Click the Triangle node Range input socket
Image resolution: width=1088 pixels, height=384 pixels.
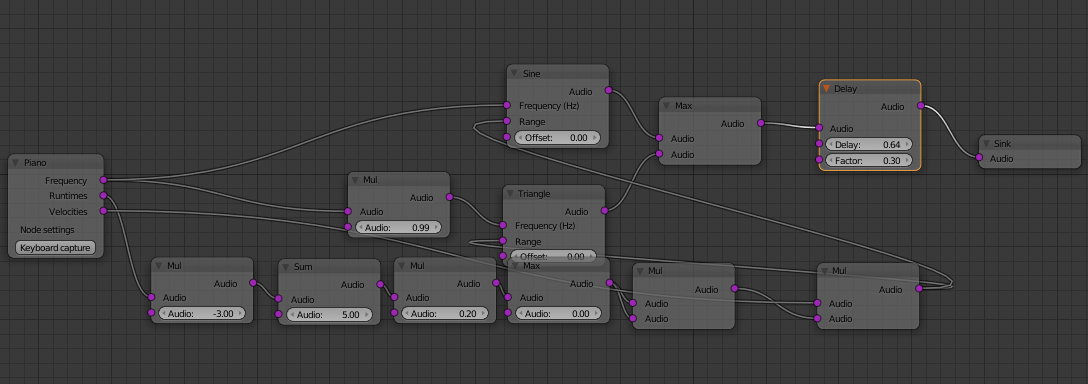504,242
